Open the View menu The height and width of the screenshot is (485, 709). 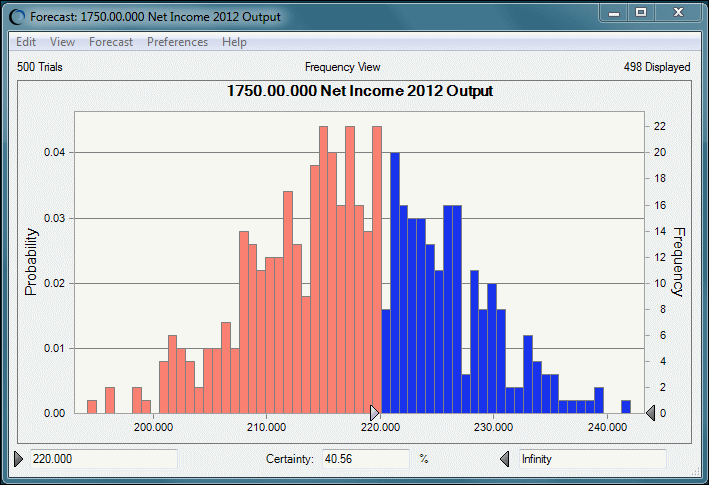coord(62,42)
